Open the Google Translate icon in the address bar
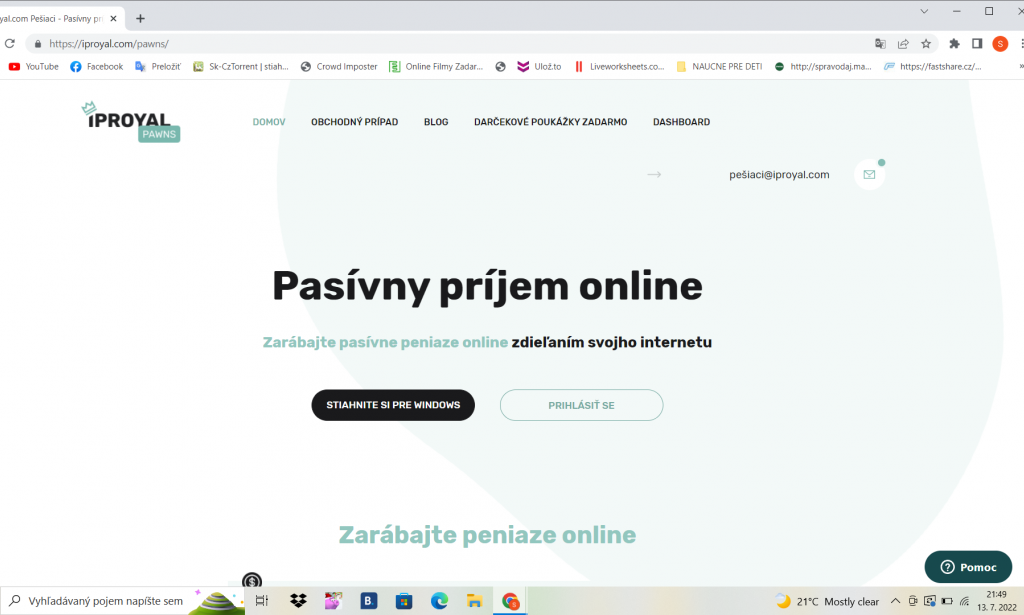This screenshot has height=615, width=1024. coord(880,44)
